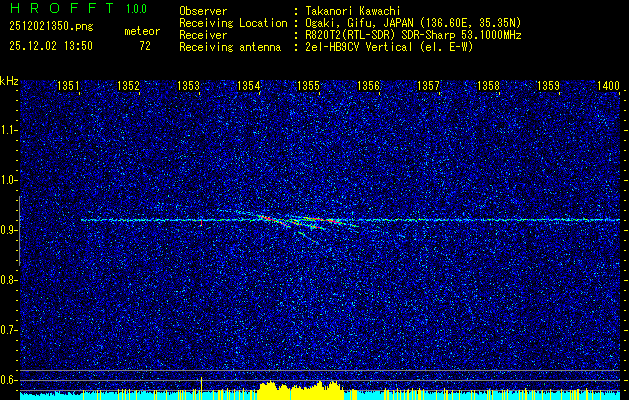Click the yellow signal-level hump in bottom graph
The width and height of the screenshot is (629, 400).
point(300,391)
